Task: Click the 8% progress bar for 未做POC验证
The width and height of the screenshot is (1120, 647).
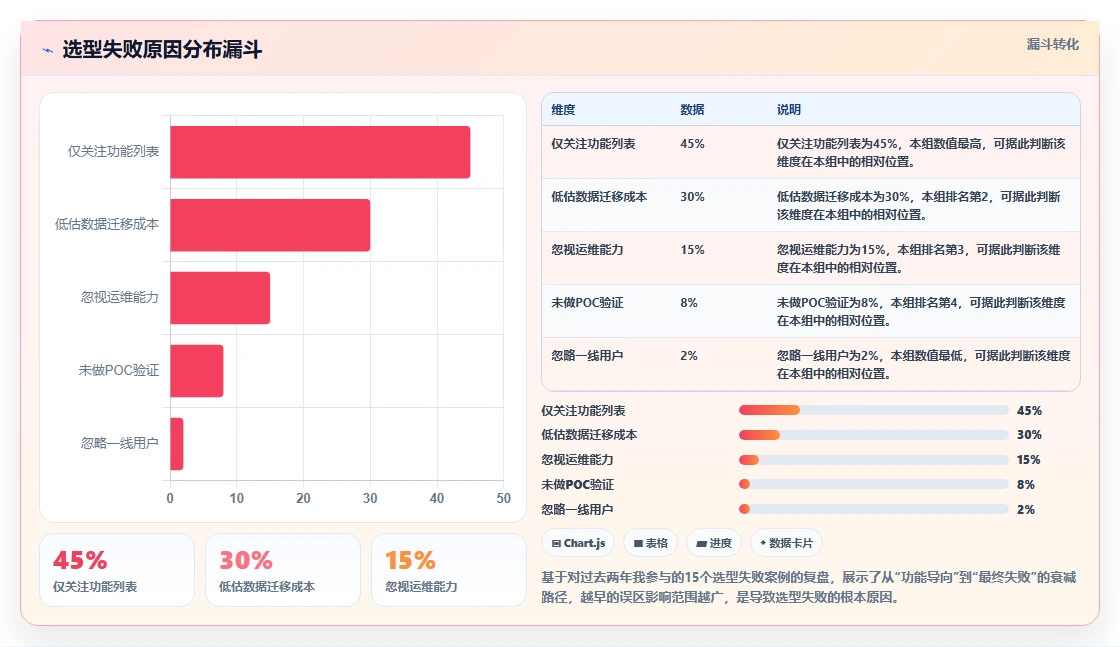Action: (873, 484)
